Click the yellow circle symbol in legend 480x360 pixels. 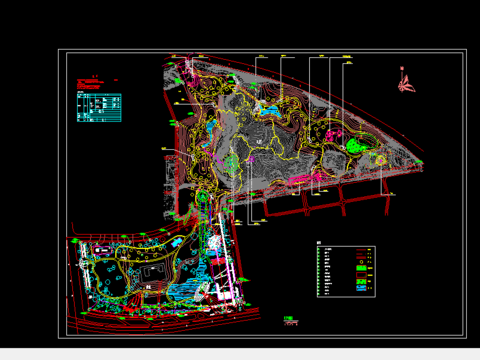click(361, 262)
